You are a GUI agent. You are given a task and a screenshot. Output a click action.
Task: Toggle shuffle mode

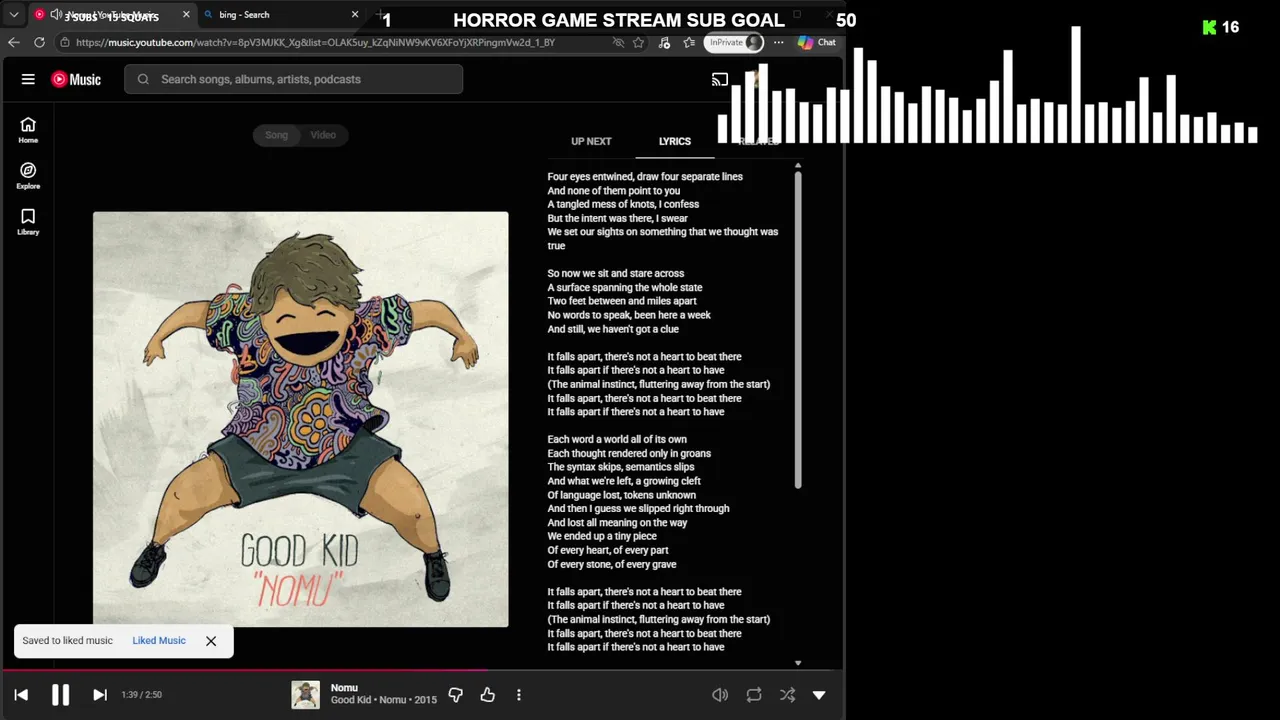787,695
